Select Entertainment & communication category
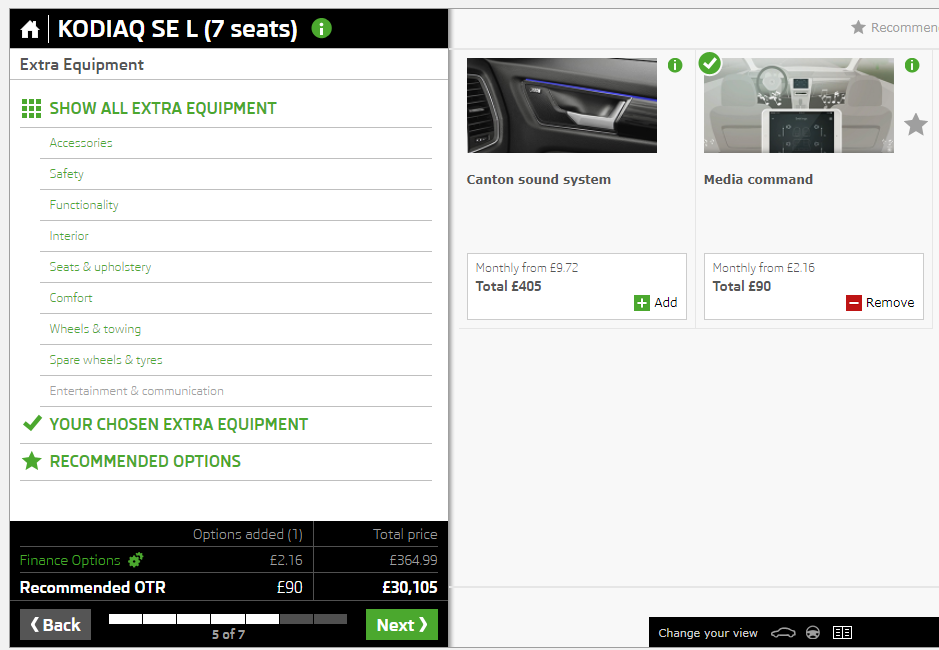 (137, 391)
